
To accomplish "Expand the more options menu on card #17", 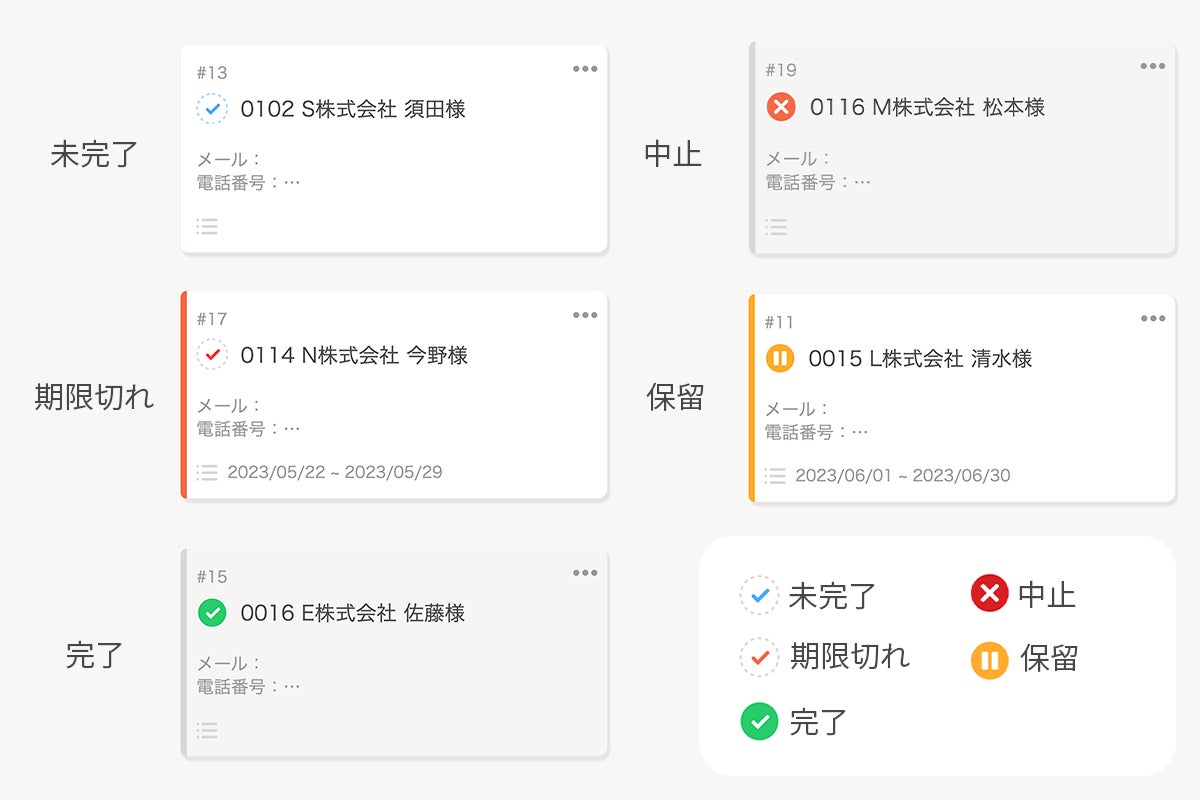I will tap(585, 315).
